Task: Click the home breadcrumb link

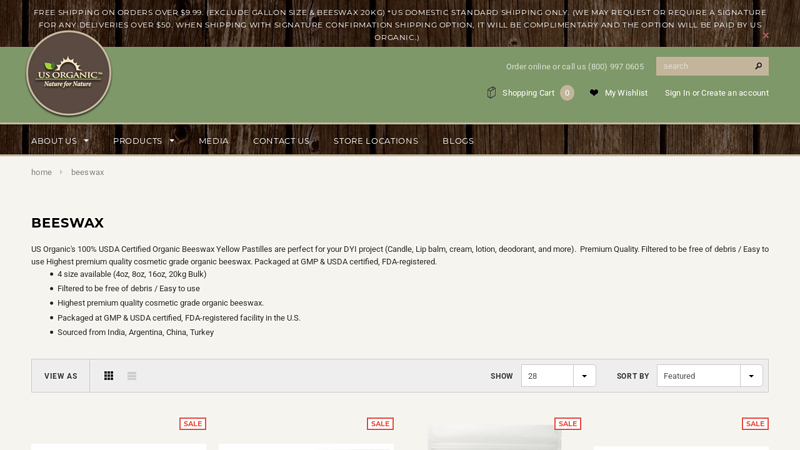Action: tap(41, 172)
